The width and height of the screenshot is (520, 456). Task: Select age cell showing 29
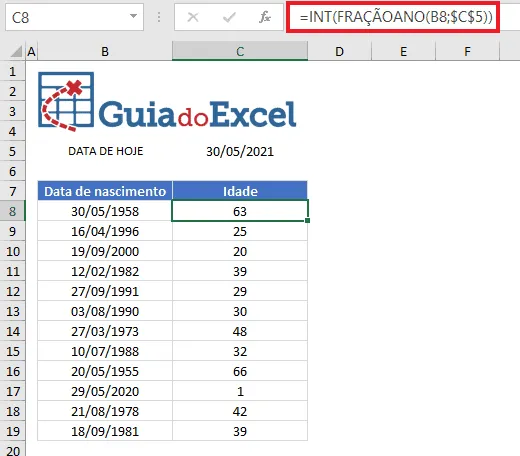coord(240,291)
